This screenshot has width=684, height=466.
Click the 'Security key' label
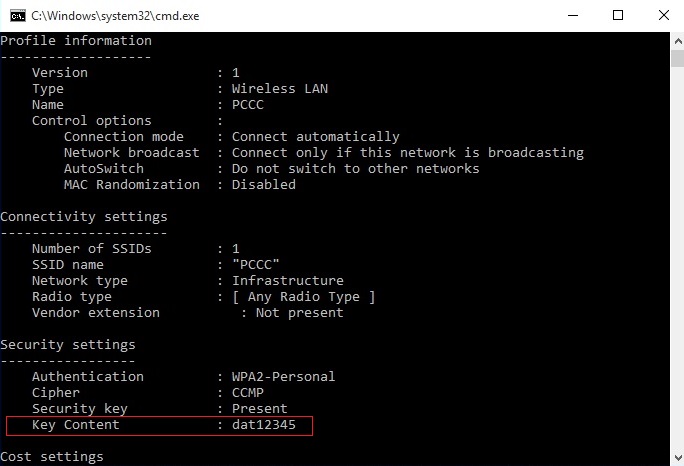click(x=80, y=409)
